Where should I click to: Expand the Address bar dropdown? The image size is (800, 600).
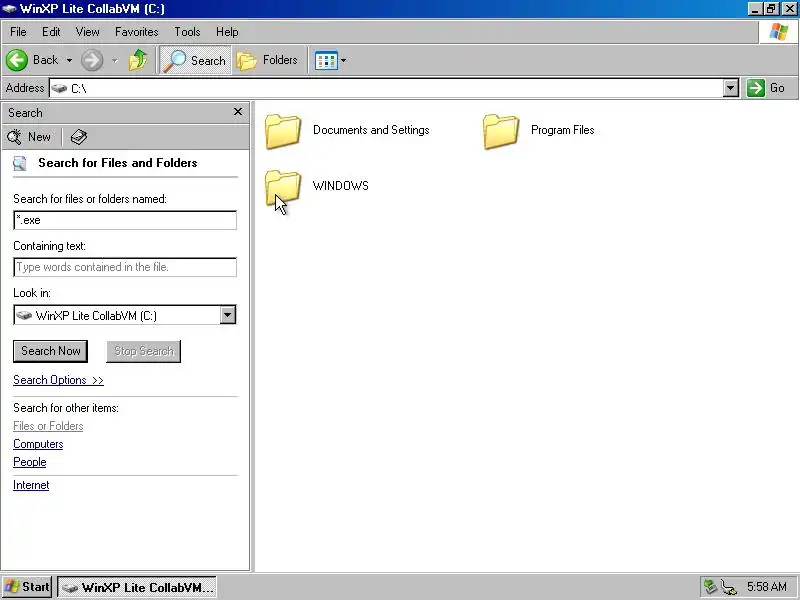click(x=731, y=88)
